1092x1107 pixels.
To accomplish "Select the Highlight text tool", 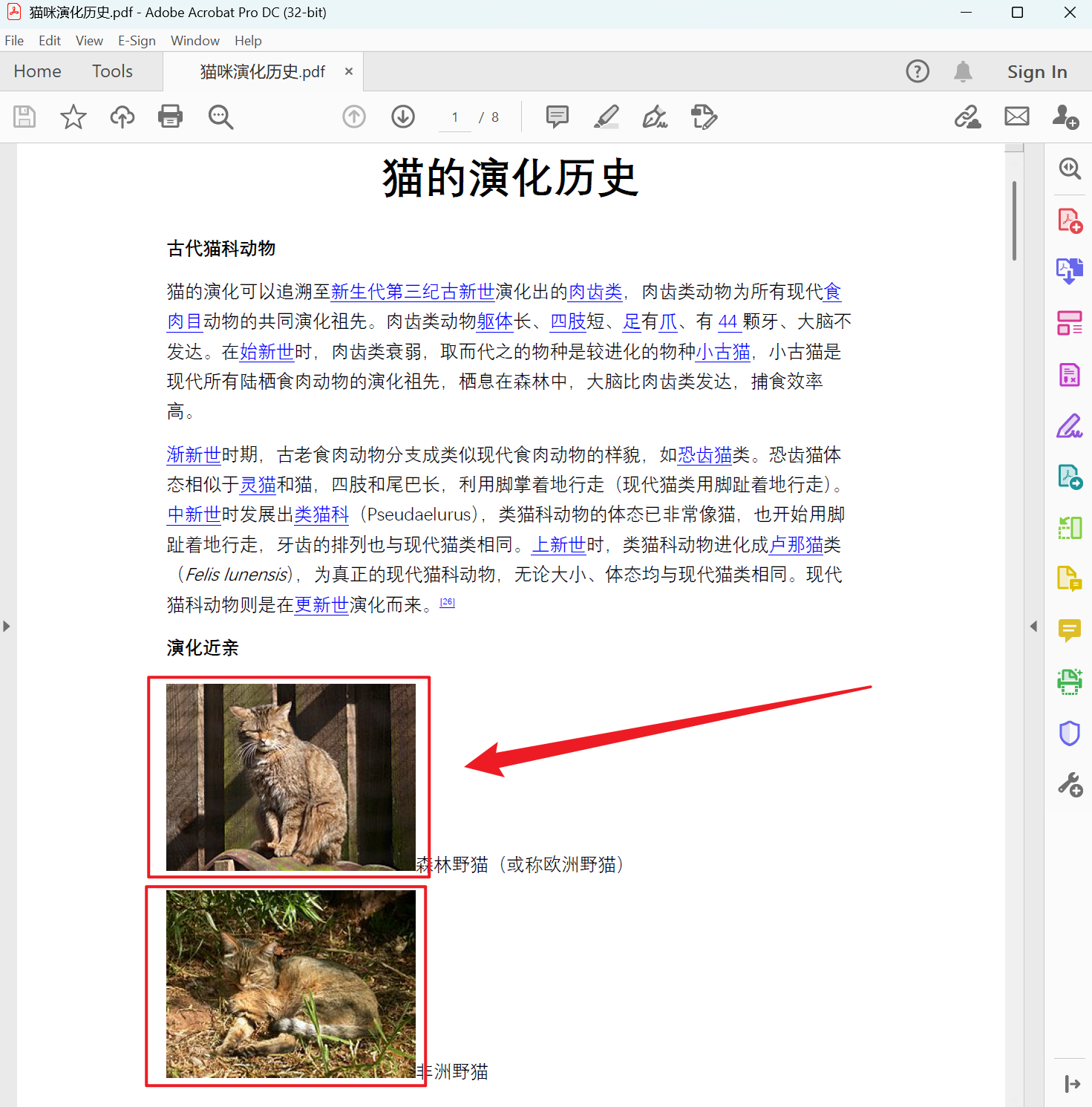I will tap(607, 117).
